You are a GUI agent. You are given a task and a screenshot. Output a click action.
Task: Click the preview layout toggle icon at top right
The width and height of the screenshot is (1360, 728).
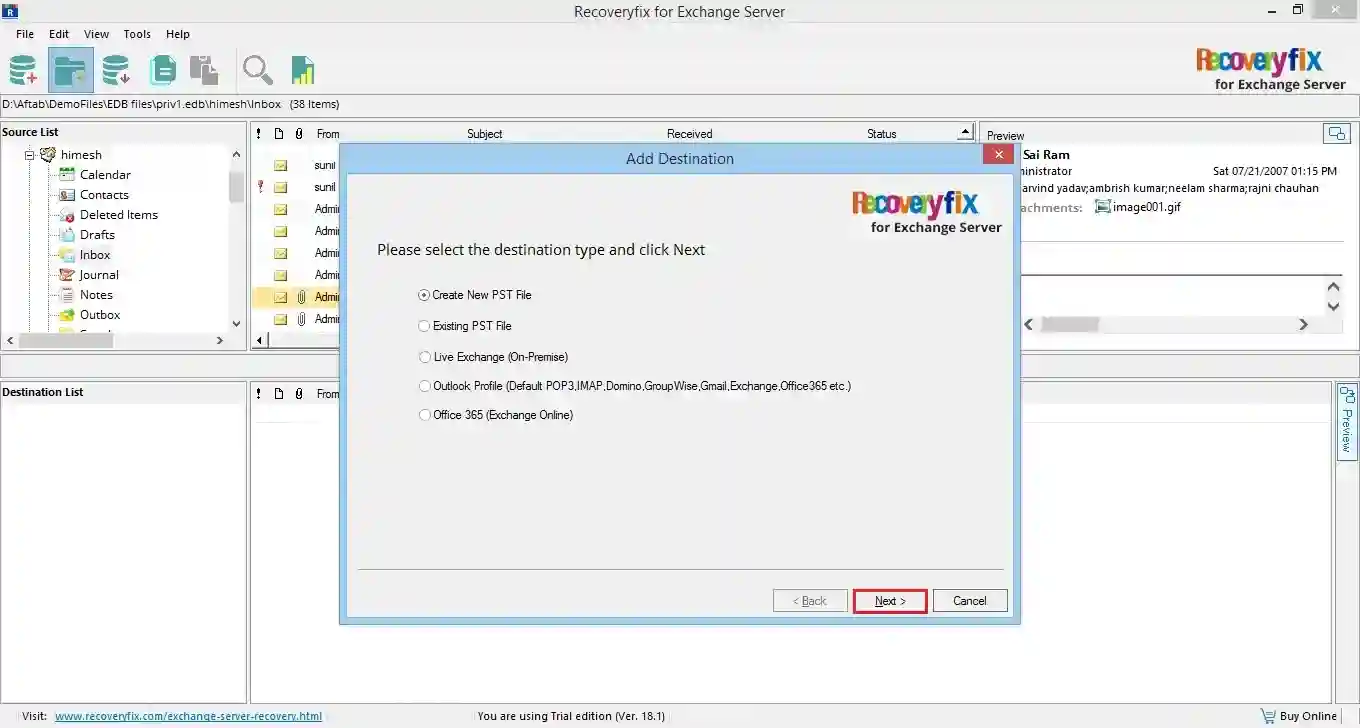(1336, 133)
